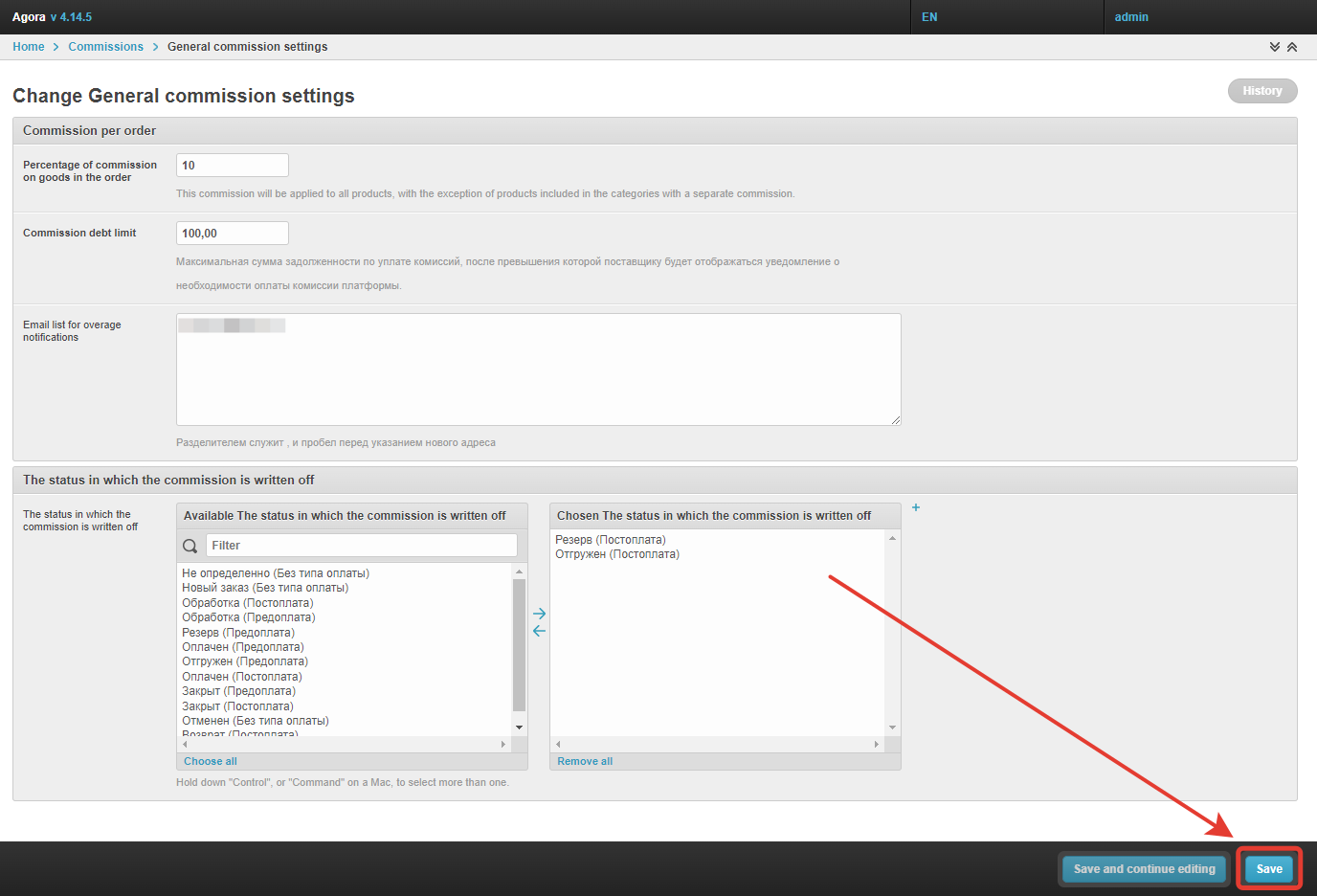This screenshot has height=896, width=1317.
Task: Click the Save button
Action: pyautogui.click(x=1269, y=869)
